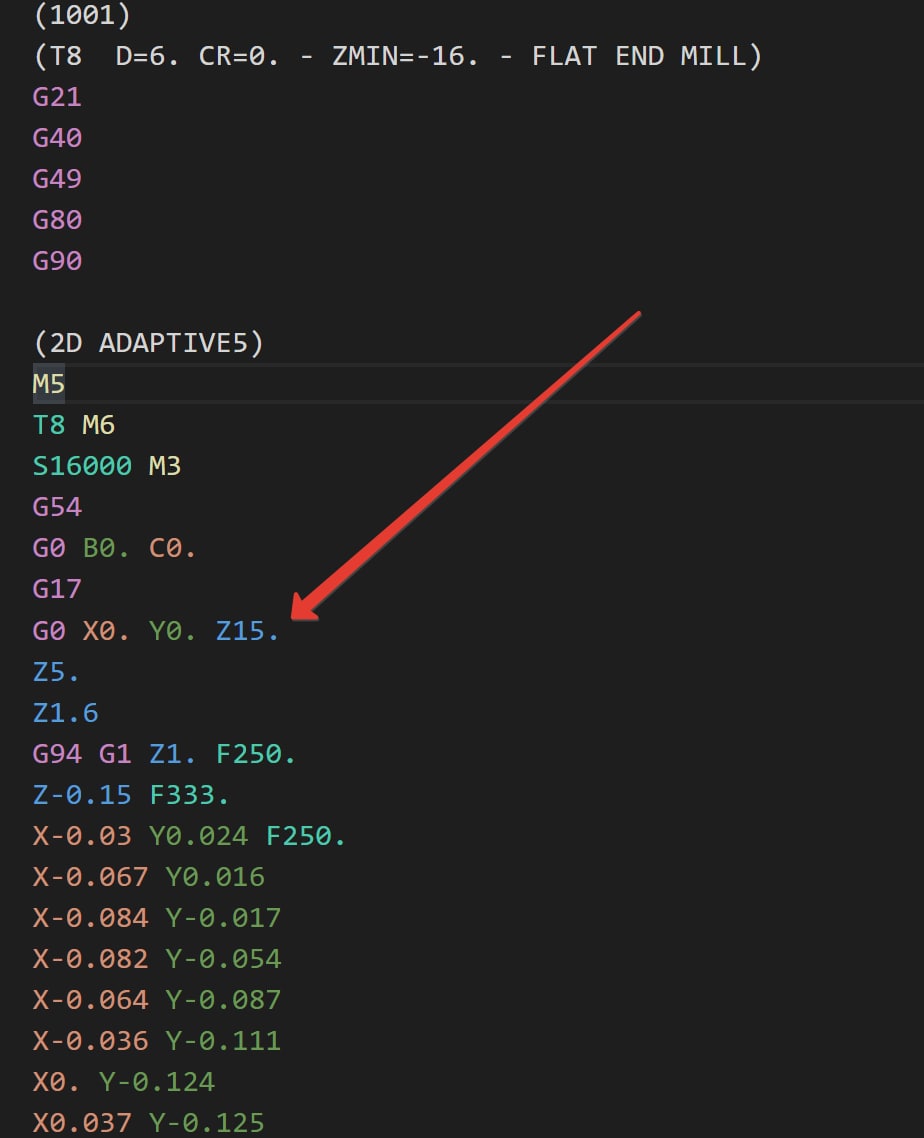Click the Z5. line
Screen dimensions: 924x1138
tap(56, 672)
